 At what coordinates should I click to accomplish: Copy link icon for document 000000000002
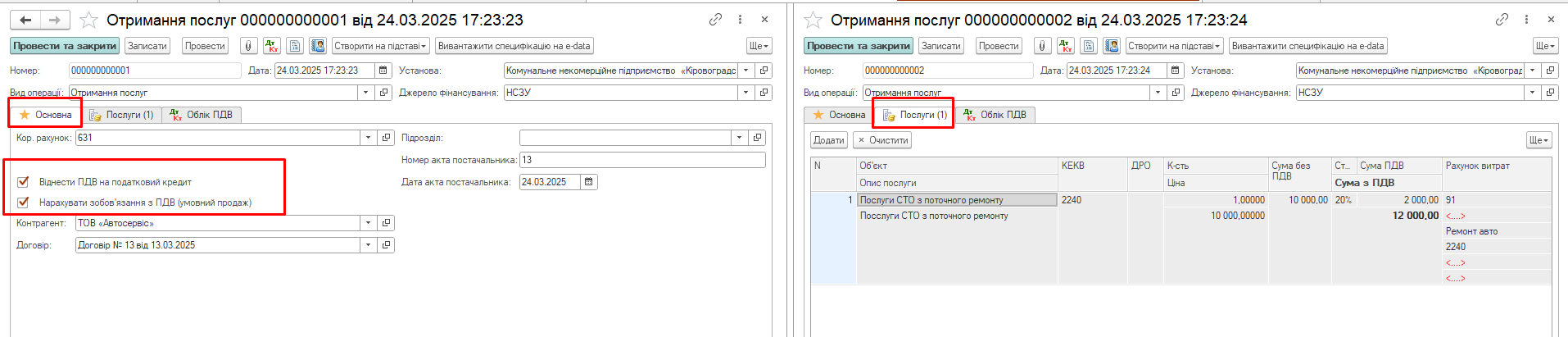tap(1502, 20)
